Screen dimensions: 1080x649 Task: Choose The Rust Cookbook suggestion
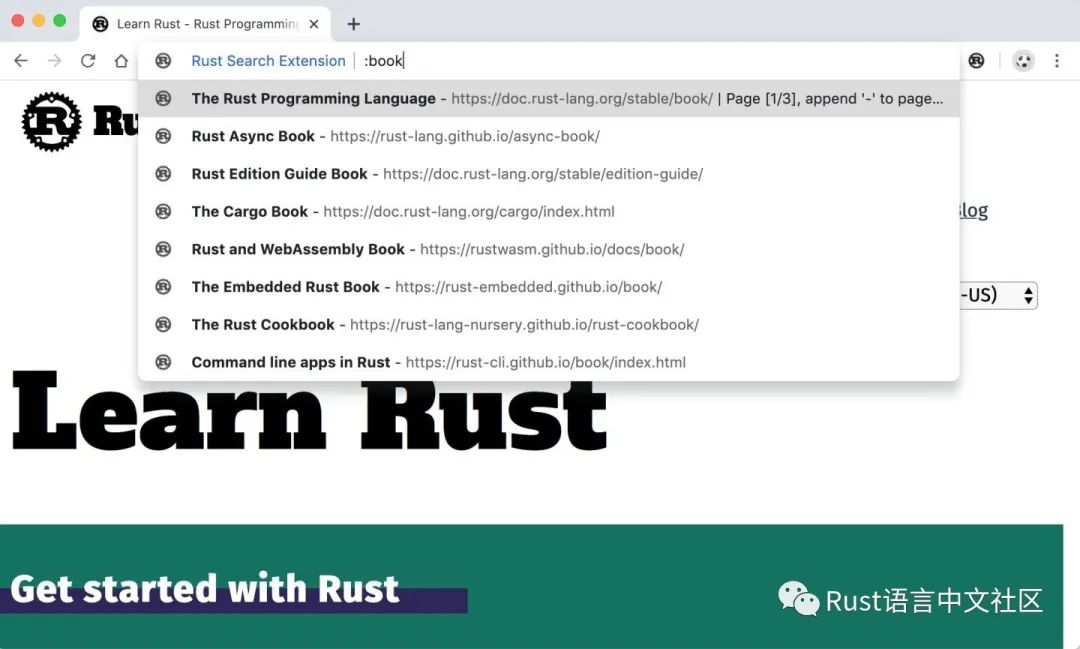pyautogui.click(x=549, y=324)
